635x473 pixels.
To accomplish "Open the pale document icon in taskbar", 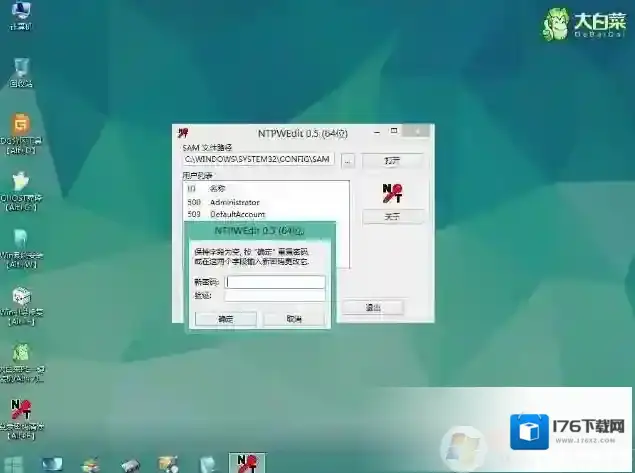I will pos(208,464).
